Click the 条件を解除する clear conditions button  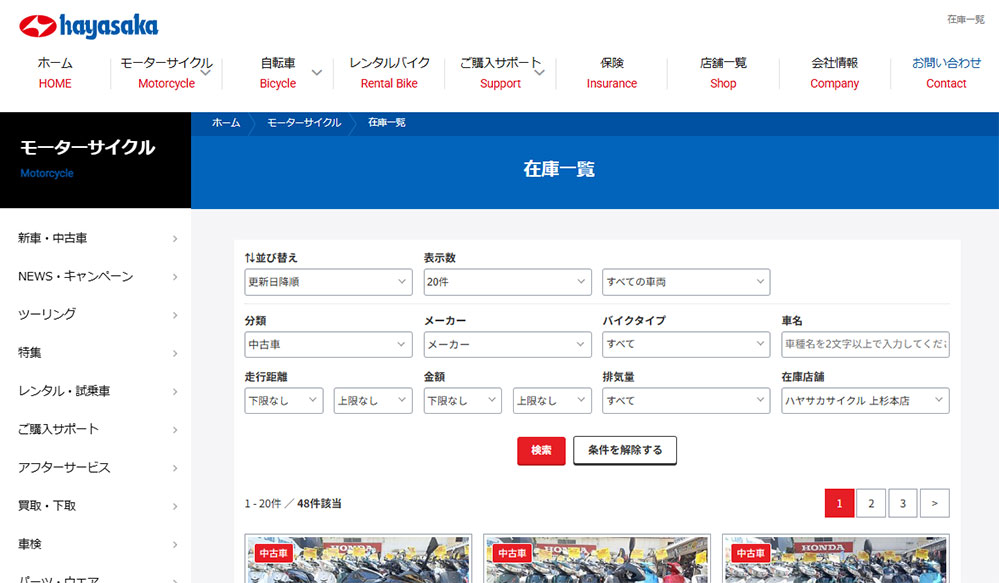tap(624, 451)
